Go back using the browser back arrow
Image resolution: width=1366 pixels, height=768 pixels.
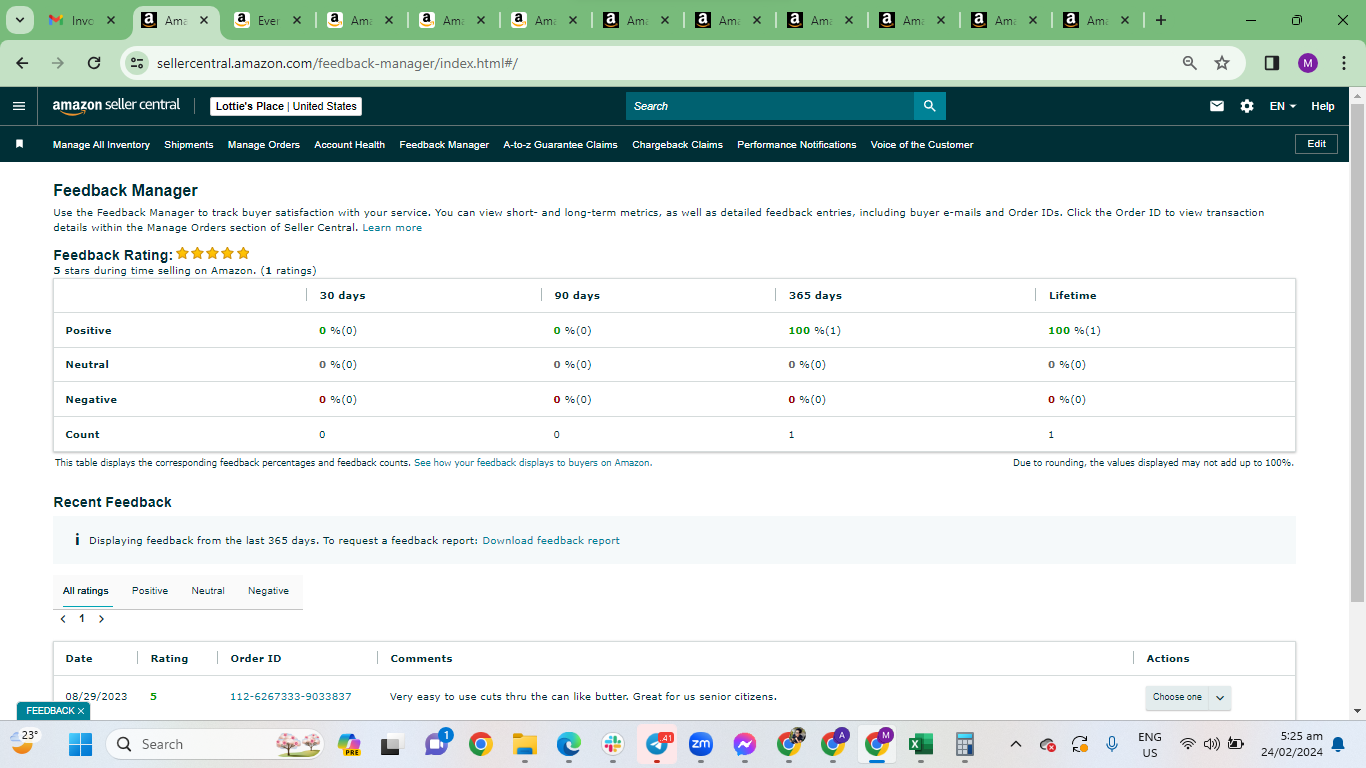(x=22, y=63)
